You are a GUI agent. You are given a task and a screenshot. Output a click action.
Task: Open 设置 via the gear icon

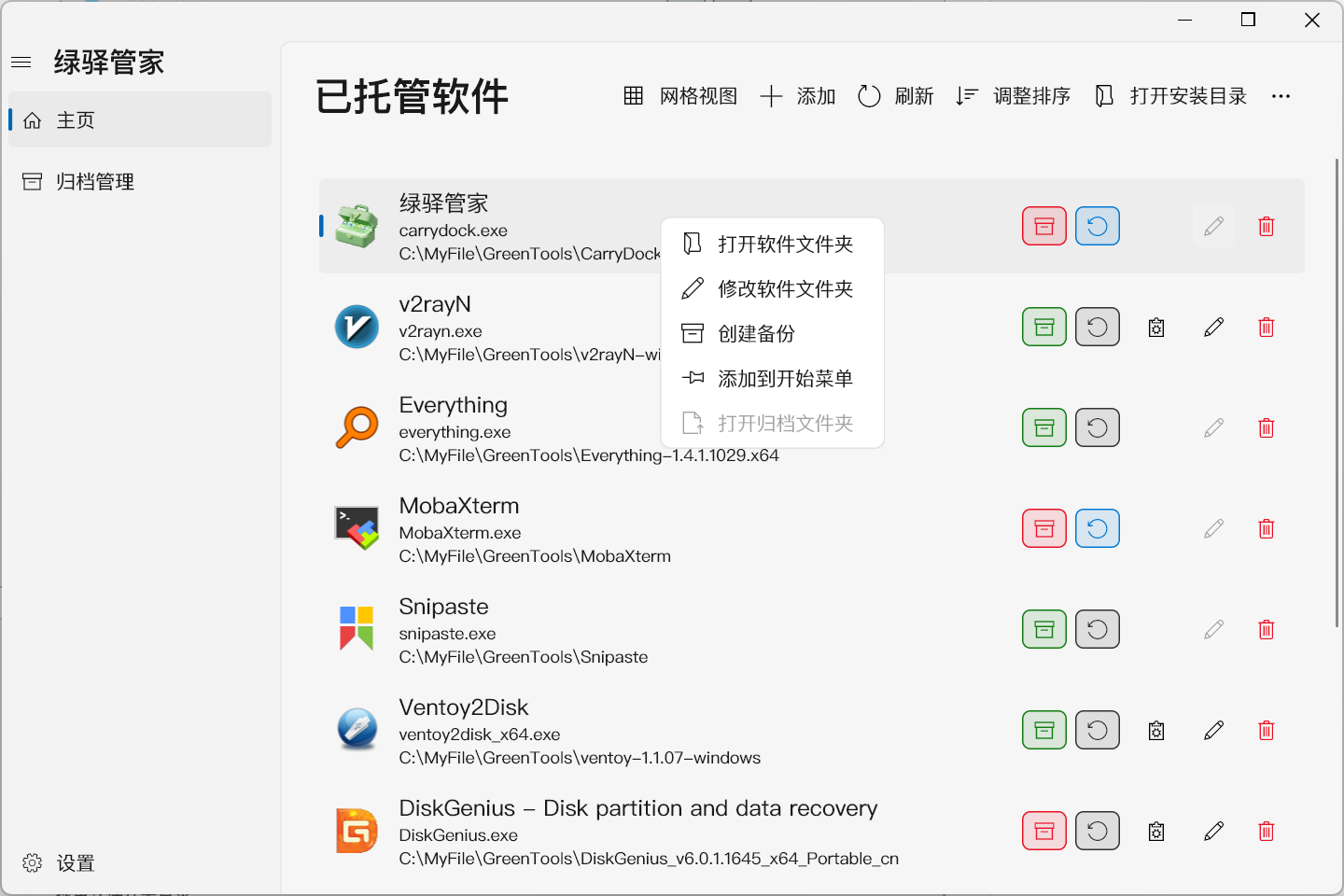click(32, 863)
